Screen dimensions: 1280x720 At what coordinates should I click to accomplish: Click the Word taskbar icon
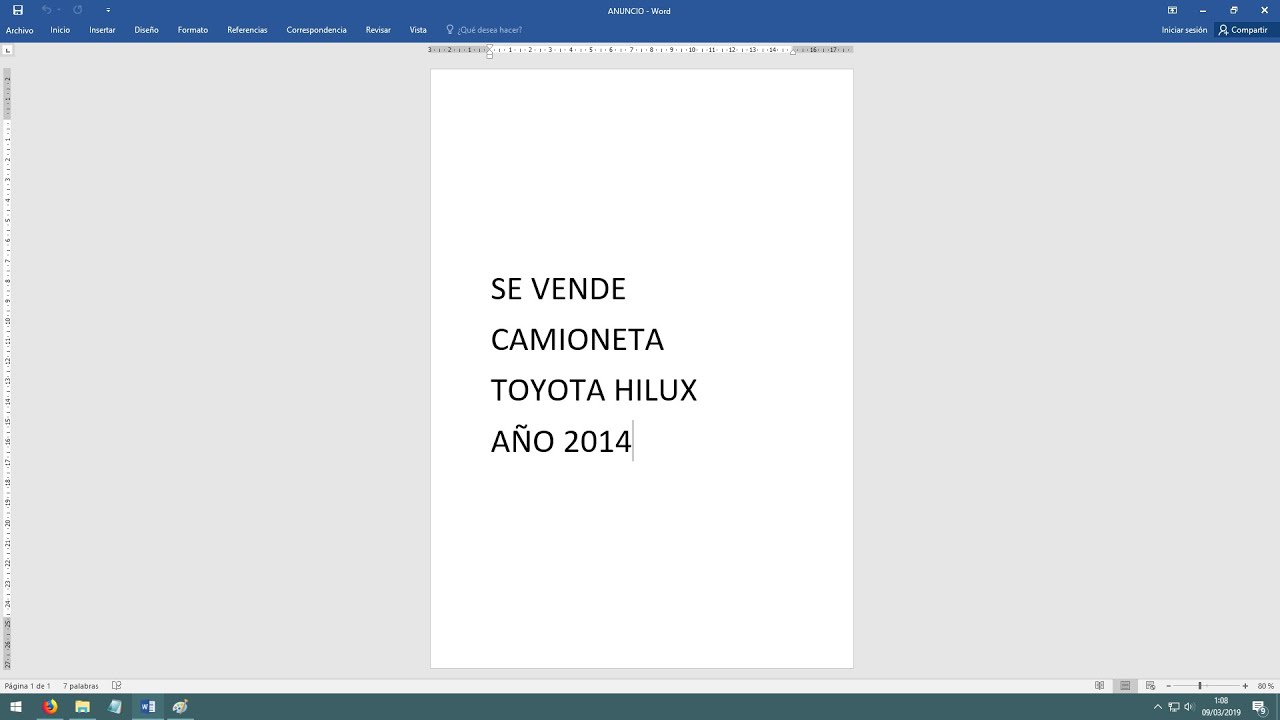coord(148,707)
